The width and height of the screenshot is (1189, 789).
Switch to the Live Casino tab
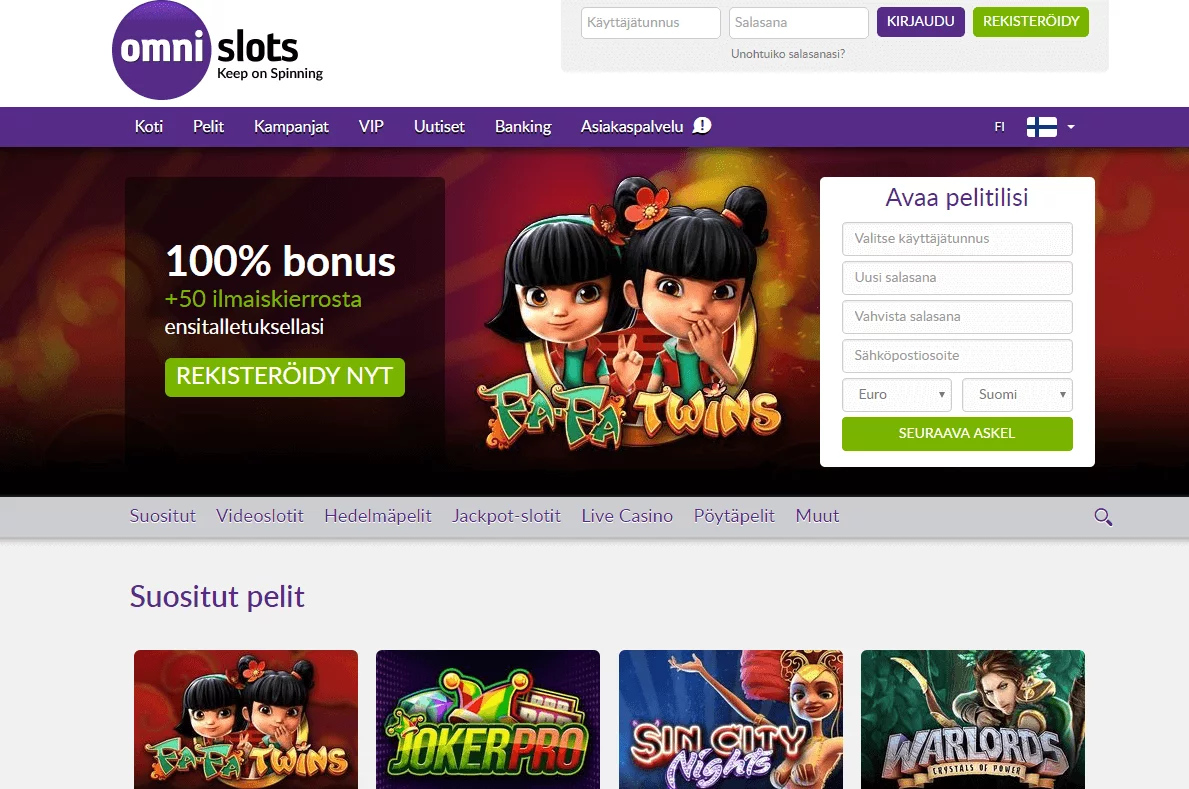coord(627,516)
